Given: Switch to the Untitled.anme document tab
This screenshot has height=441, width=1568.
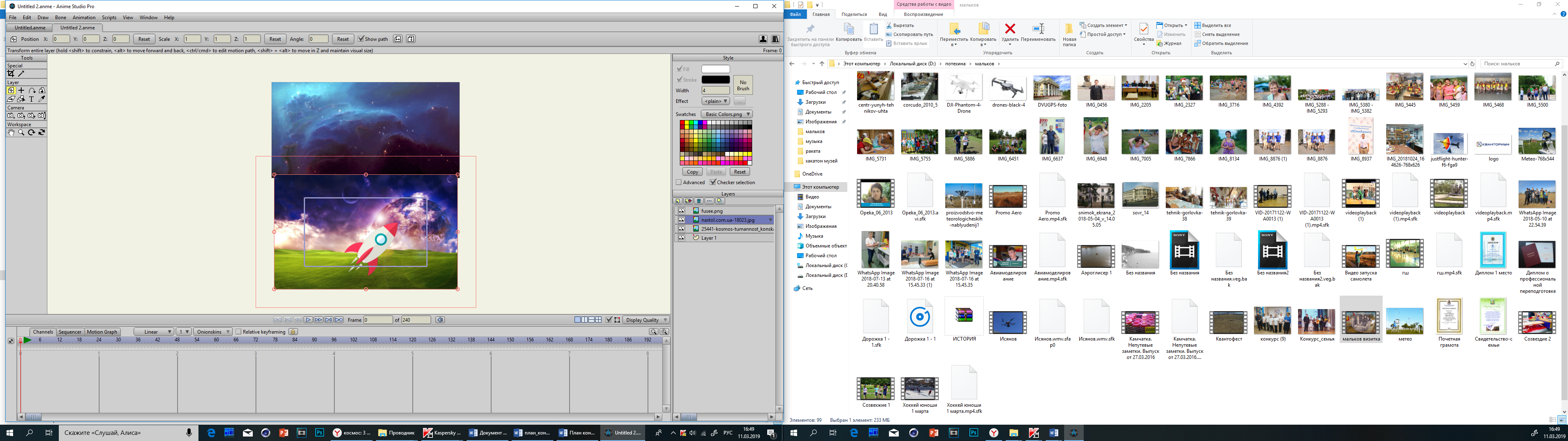Looking at the screenshot, I should click(30, 28).
